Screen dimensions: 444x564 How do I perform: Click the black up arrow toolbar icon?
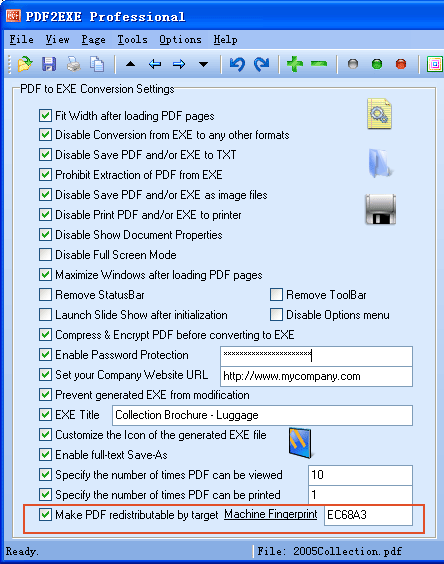pyautogui.click(x=130, y=64)
